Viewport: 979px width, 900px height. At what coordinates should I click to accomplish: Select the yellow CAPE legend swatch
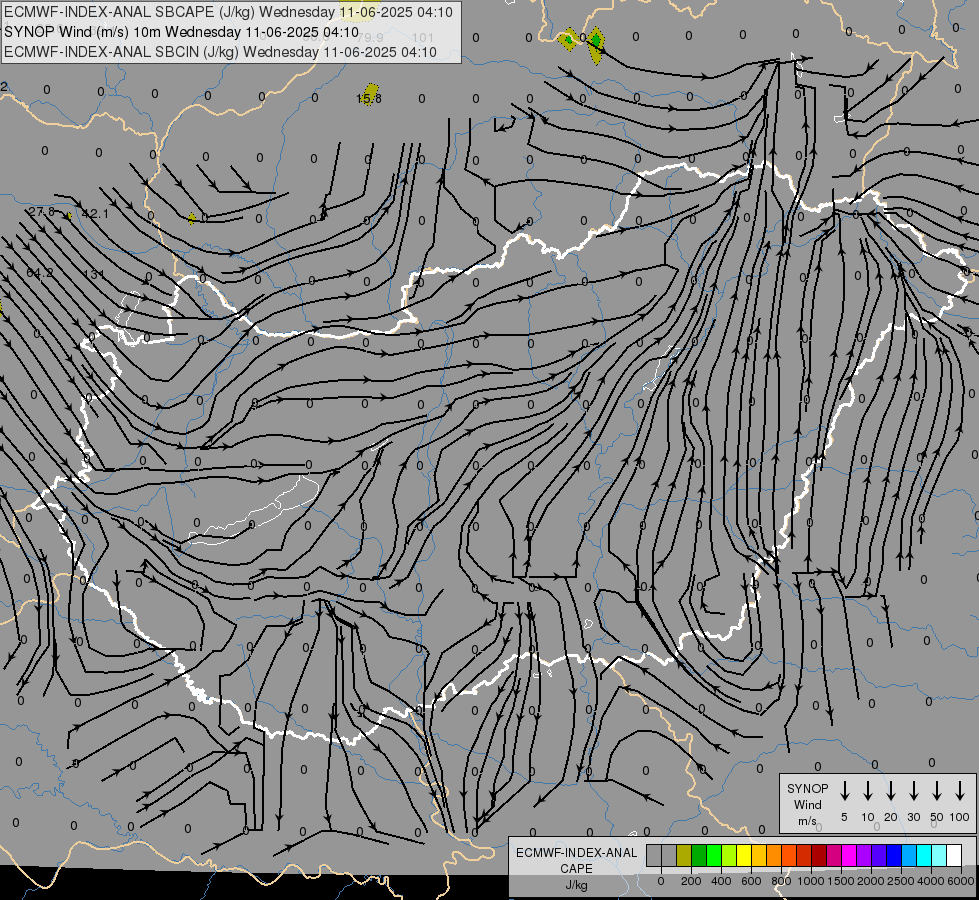744,856
